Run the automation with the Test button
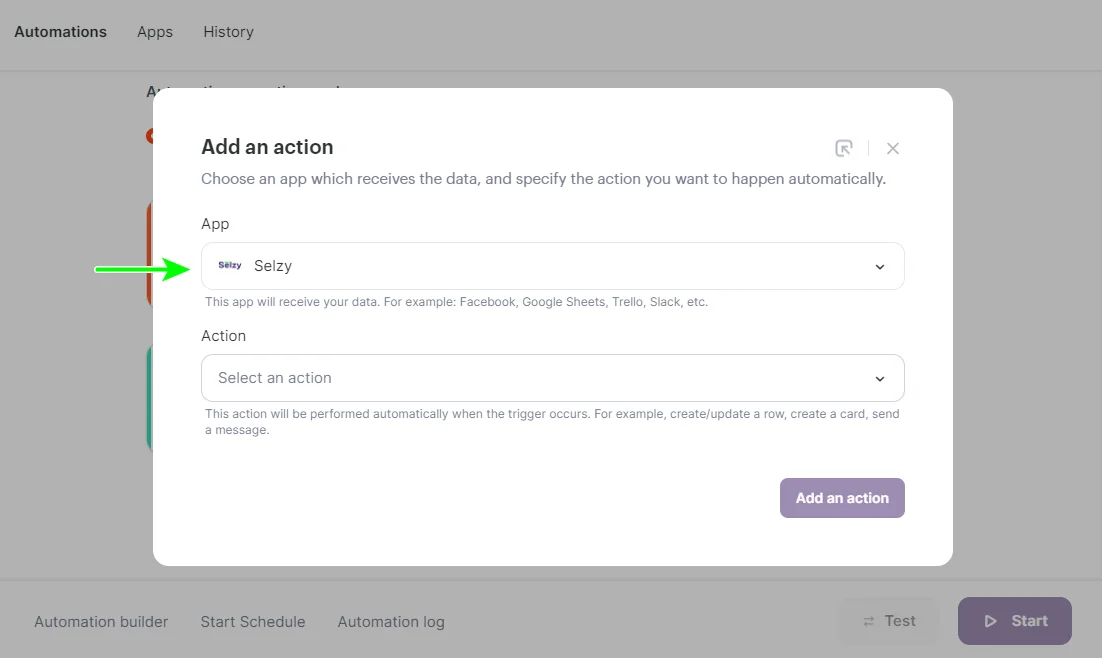The height and width of the screenshot is (658, 1102). click(888, 620)
